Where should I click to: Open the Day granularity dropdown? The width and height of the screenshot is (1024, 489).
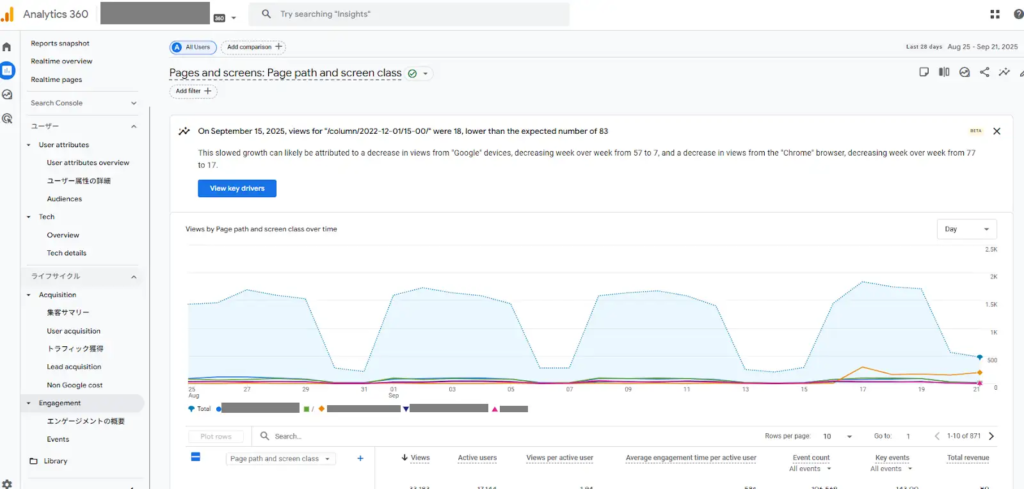[x=967, y=229]
